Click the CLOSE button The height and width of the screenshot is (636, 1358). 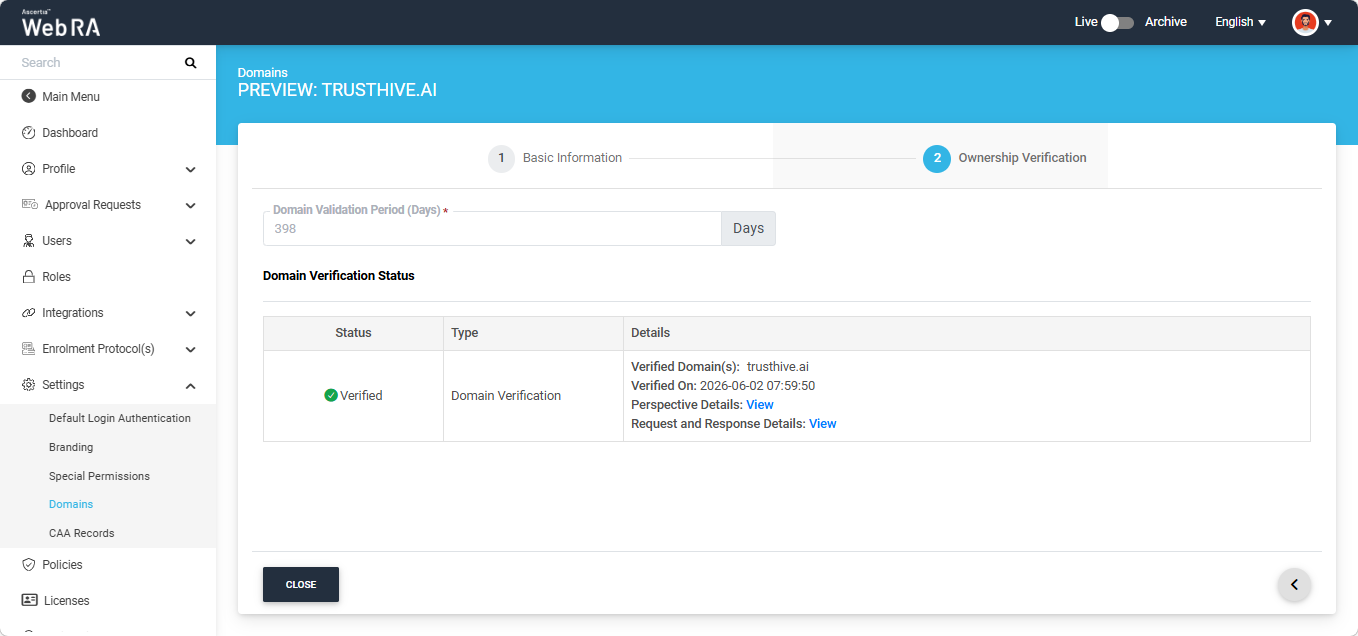point(301,585)
